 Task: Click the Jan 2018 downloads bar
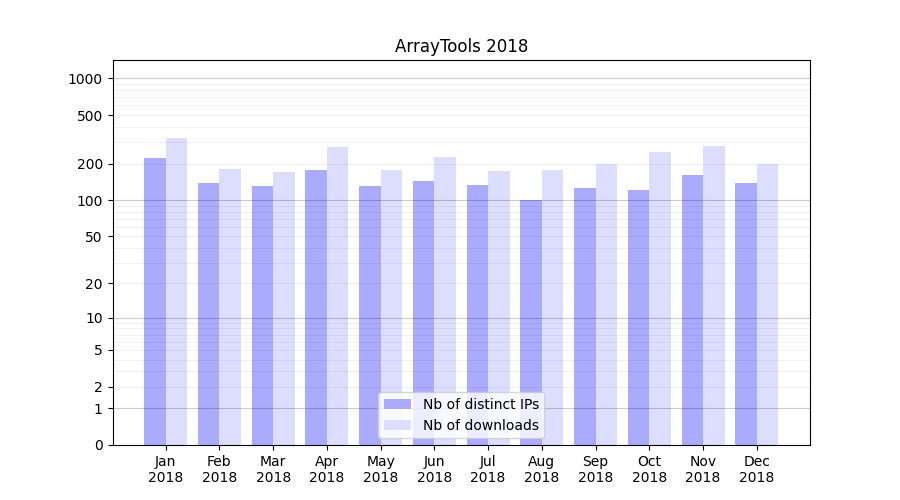tap(176, 290)
